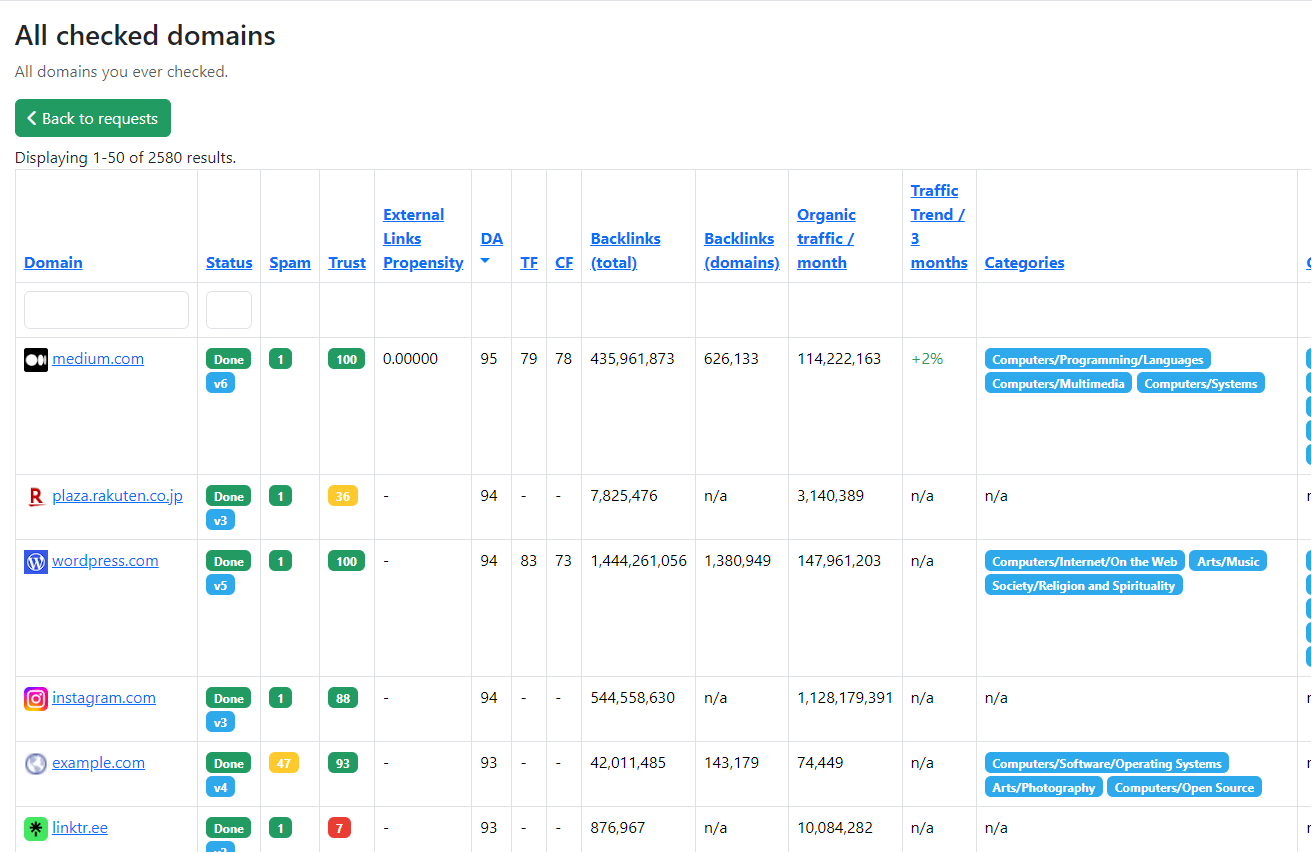Click the medium.com favicon icon
1312x853 pixels.
(36, 360)
